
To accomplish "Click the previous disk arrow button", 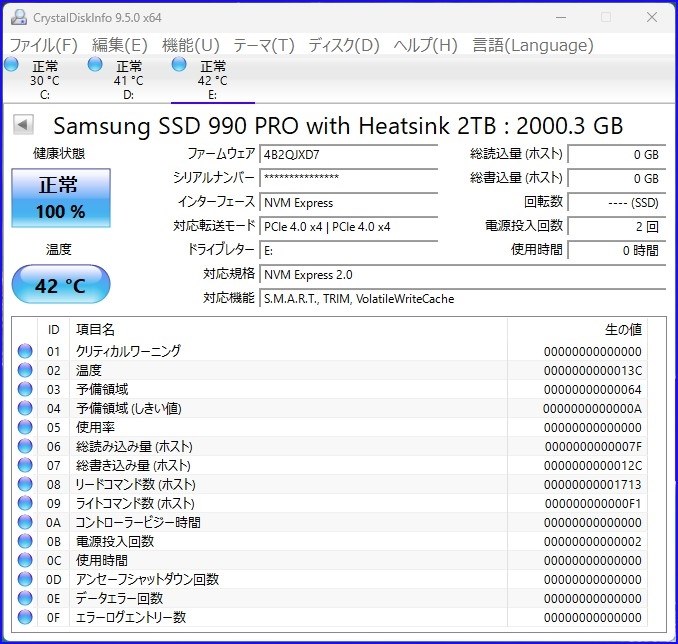I will (23, 125).
